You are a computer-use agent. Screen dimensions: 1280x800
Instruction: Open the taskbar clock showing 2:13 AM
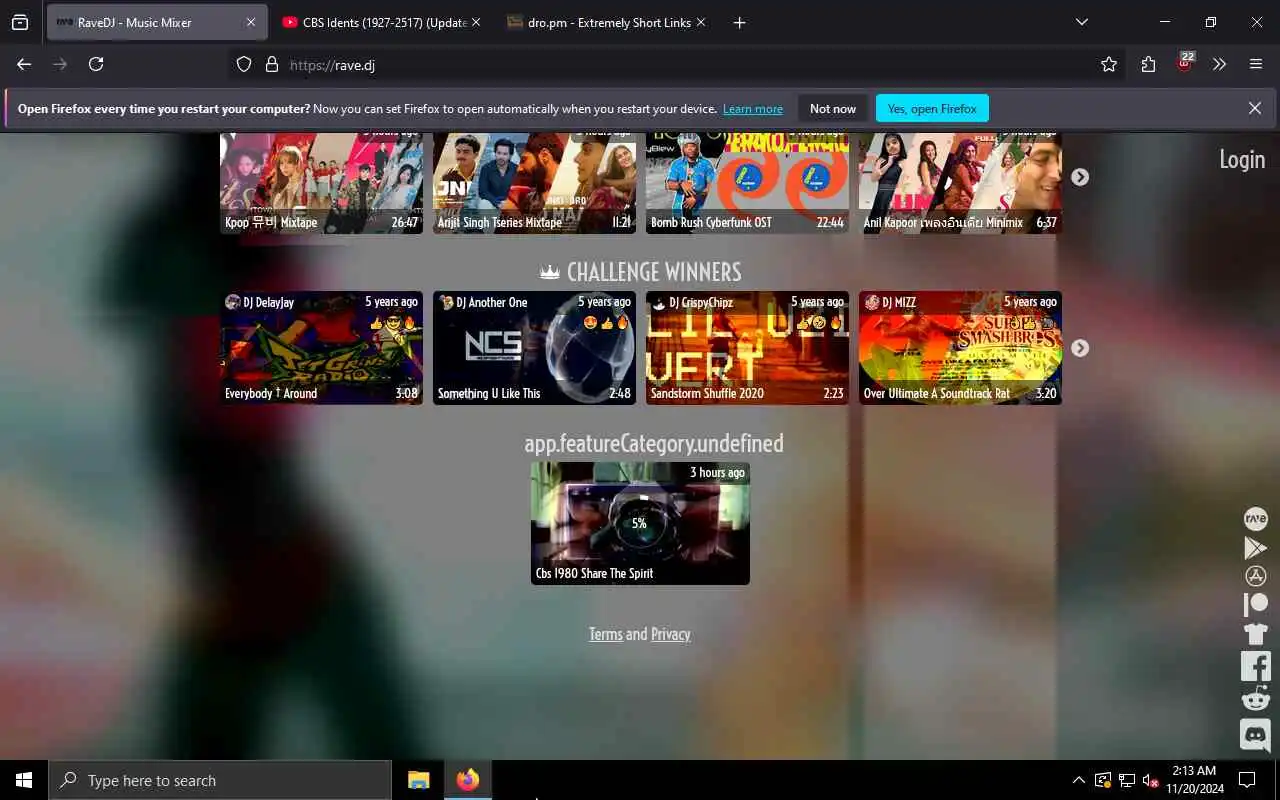[x=1194, y=780]
